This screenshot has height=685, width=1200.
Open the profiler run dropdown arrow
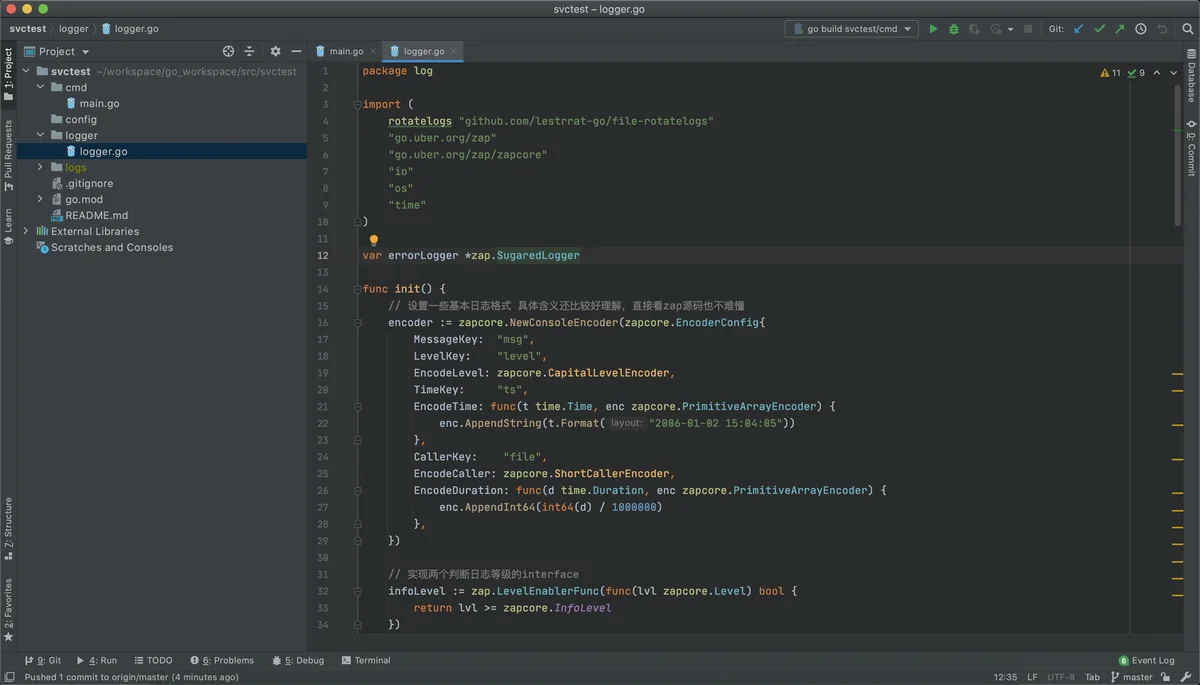coord(1011,29)
